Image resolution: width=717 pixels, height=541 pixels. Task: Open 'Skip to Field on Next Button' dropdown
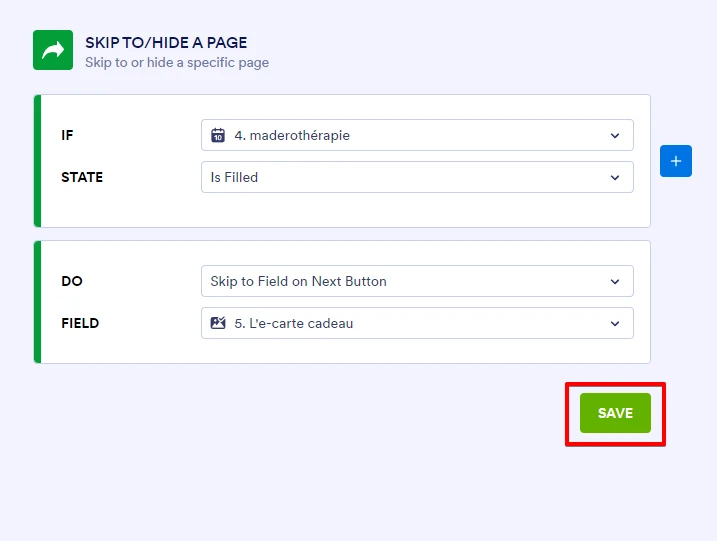(x=400, y=281)
